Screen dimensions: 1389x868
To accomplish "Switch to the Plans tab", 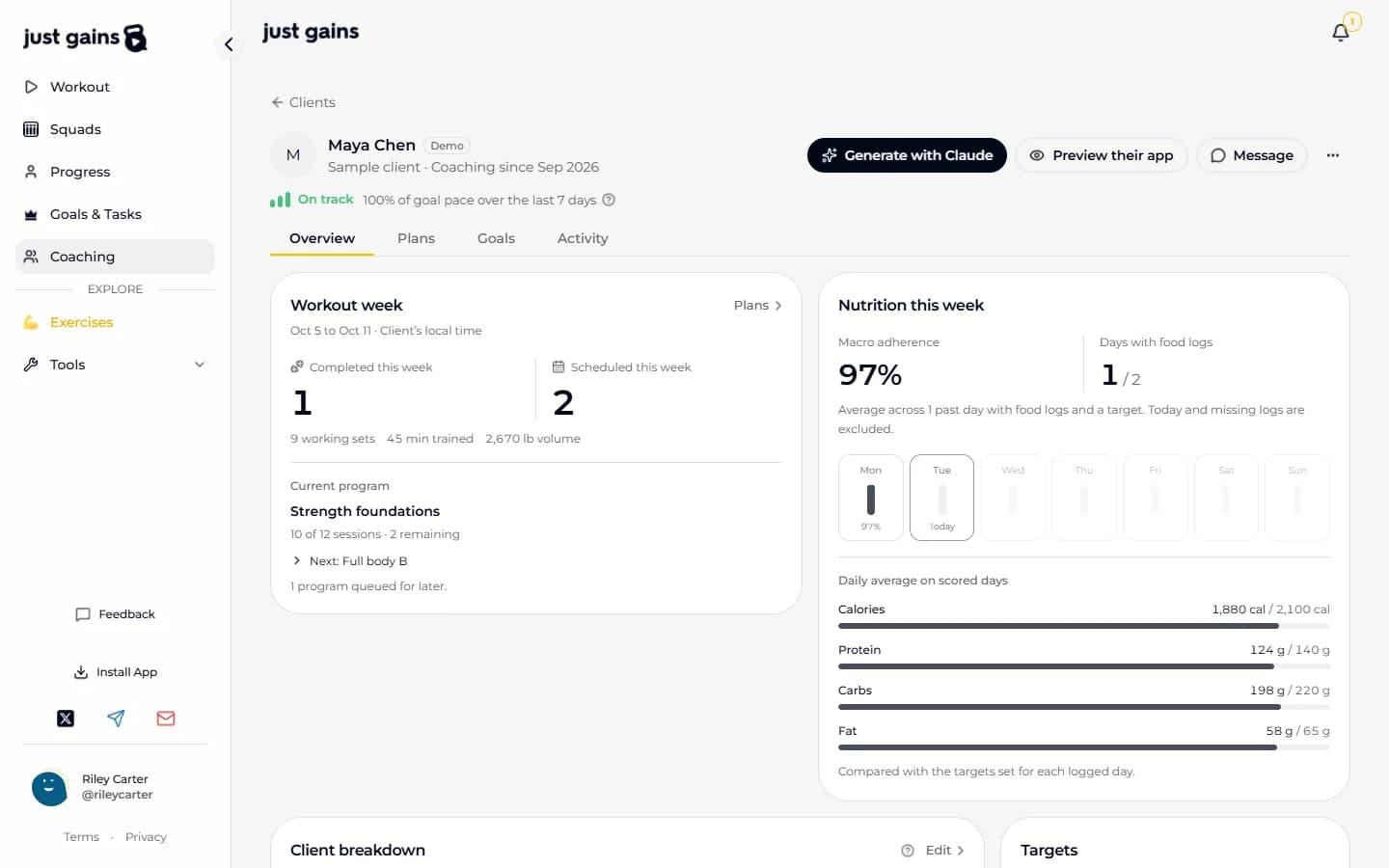I will click(416, 238).
